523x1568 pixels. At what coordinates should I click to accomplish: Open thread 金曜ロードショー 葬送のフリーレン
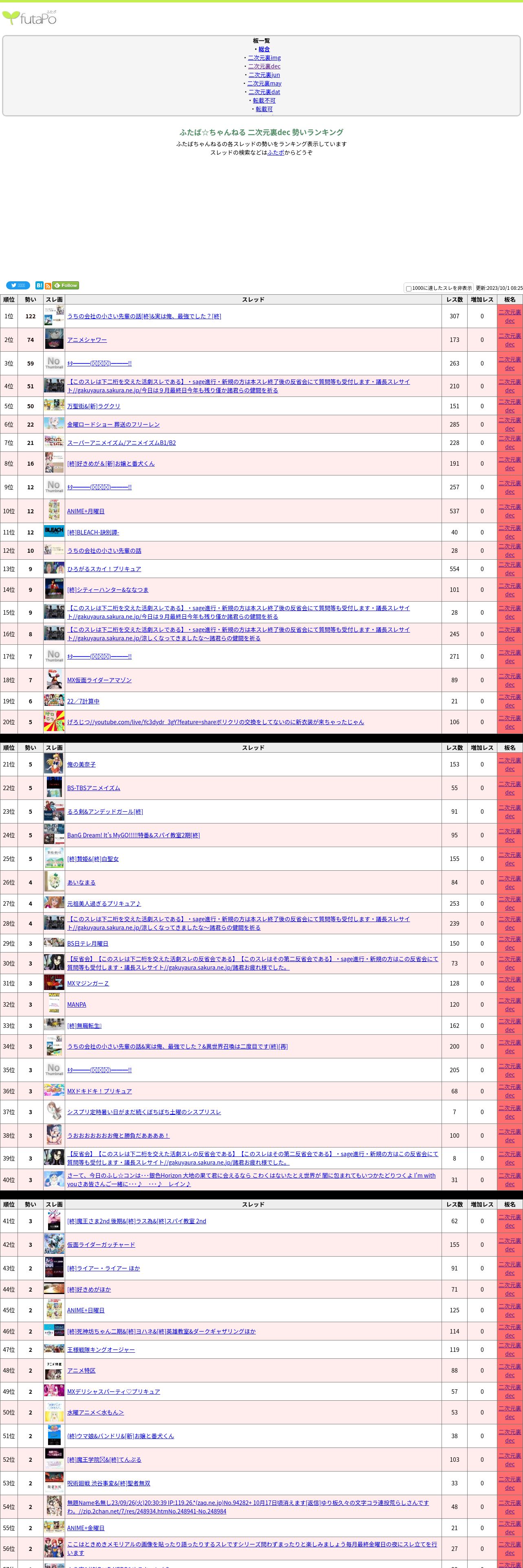coord(113,424)
